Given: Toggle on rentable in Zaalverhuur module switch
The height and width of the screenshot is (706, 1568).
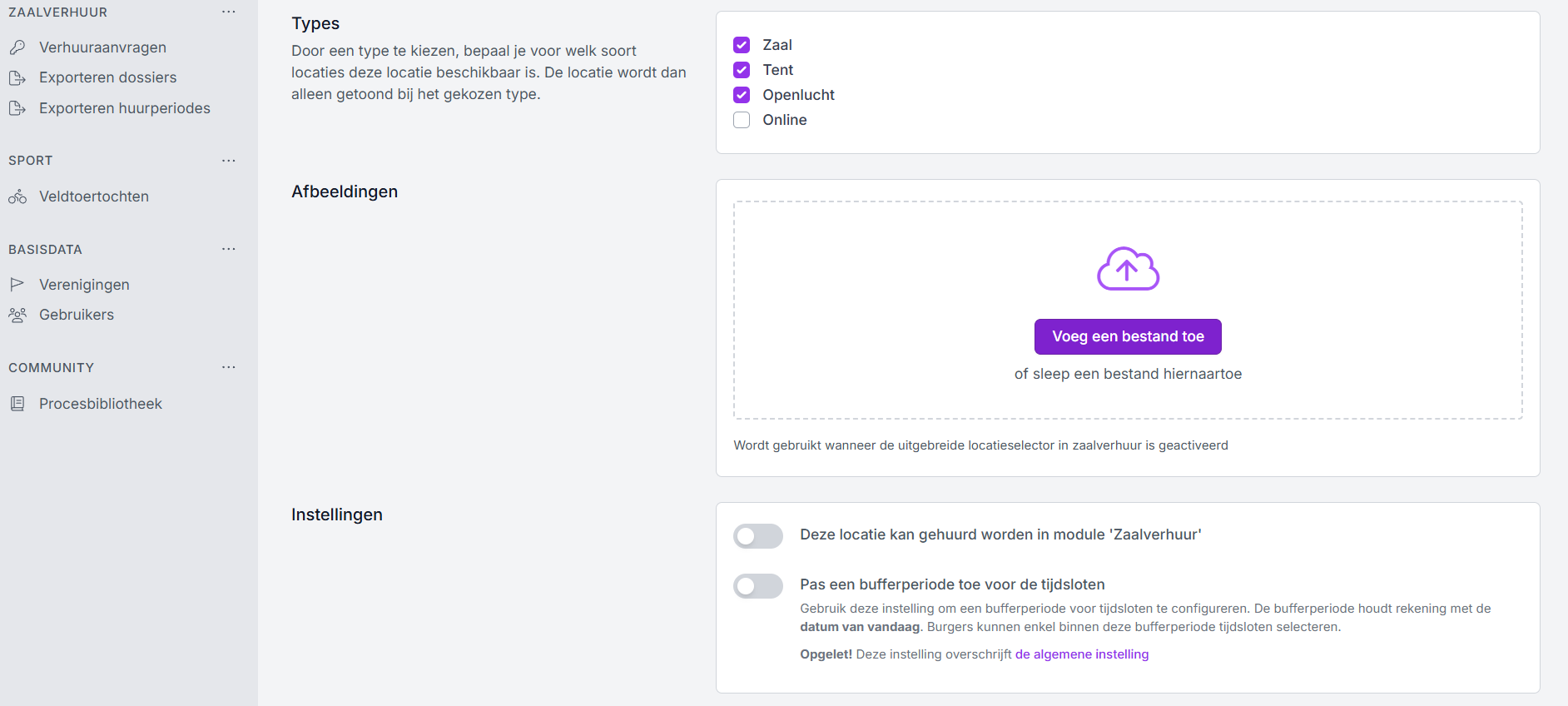Looking at the screenshot, I should pyautogui.click(x=757, y=536).
